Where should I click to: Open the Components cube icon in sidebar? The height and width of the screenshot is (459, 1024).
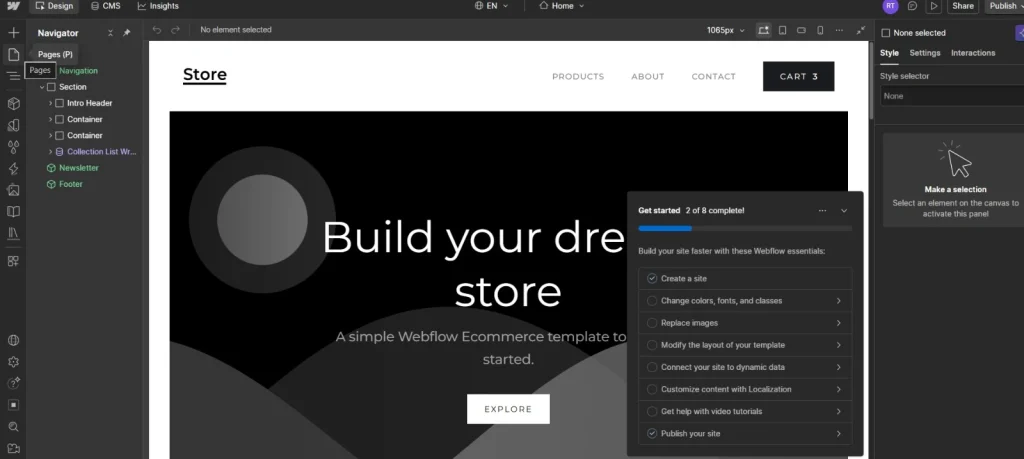coord(13,104)
